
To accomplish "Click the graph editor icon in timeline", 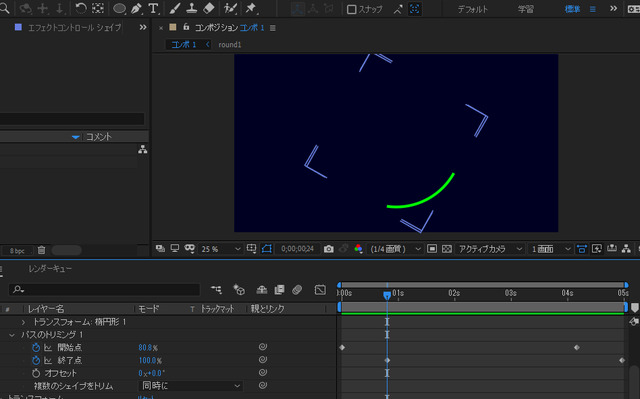I will pos(320,290).
